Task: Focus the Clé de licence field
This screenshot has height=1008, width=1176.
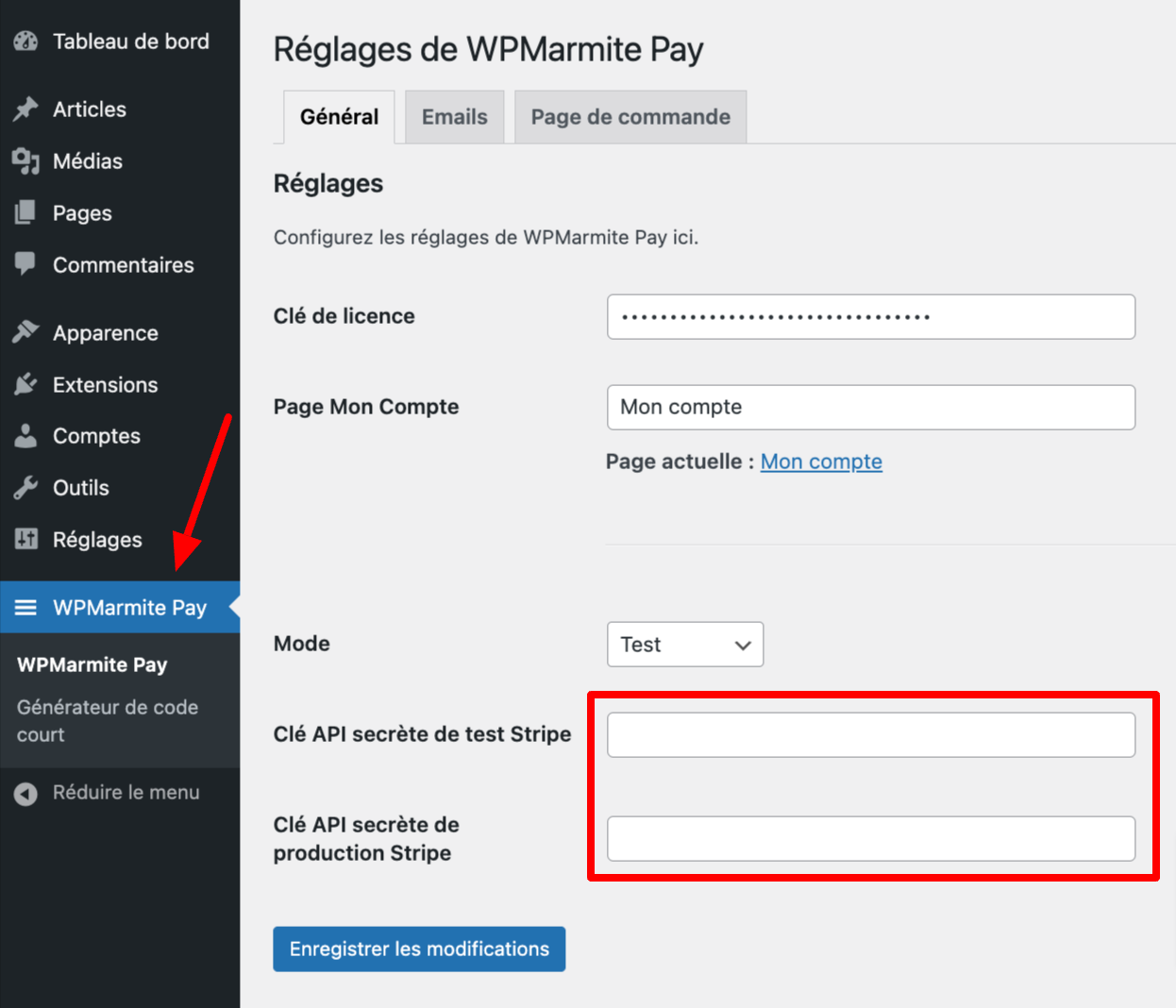Action: 871,316
